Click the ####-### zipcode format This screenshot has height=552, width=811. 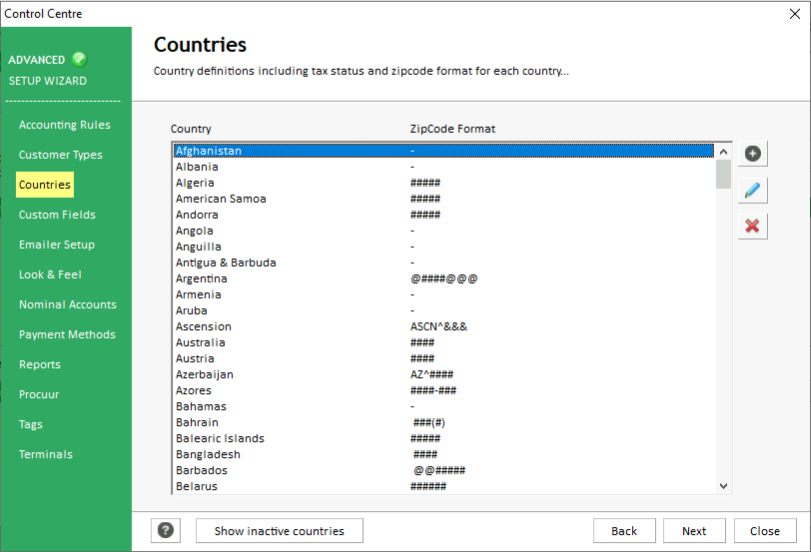tap(433, 391)
